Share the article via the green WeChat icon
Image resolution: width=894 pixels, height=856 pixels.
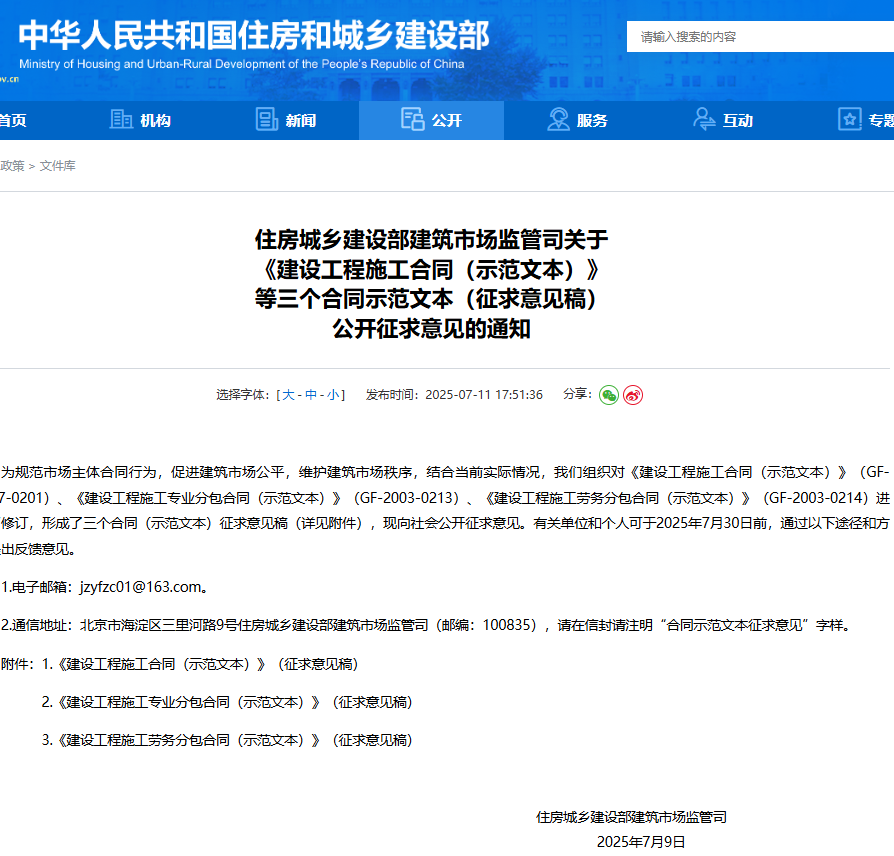[x=609, y=395]
